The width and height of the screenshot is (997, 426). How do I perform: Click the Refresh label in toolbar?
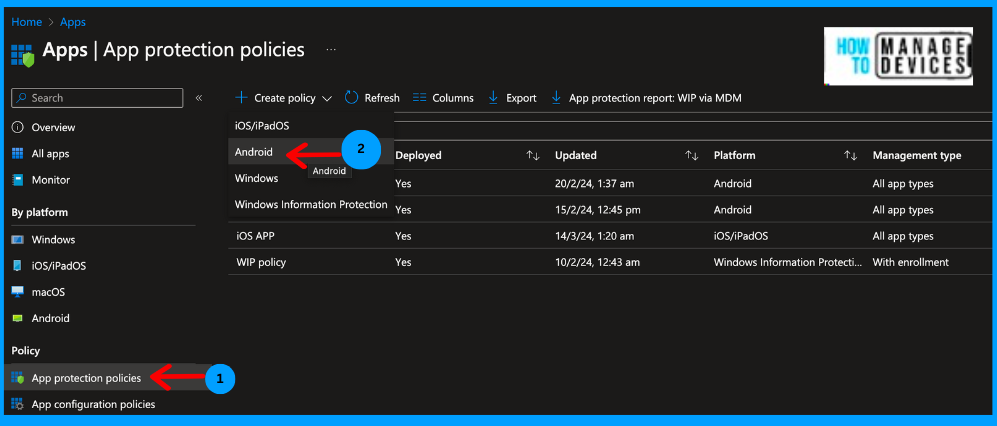[x=382, y=98]
